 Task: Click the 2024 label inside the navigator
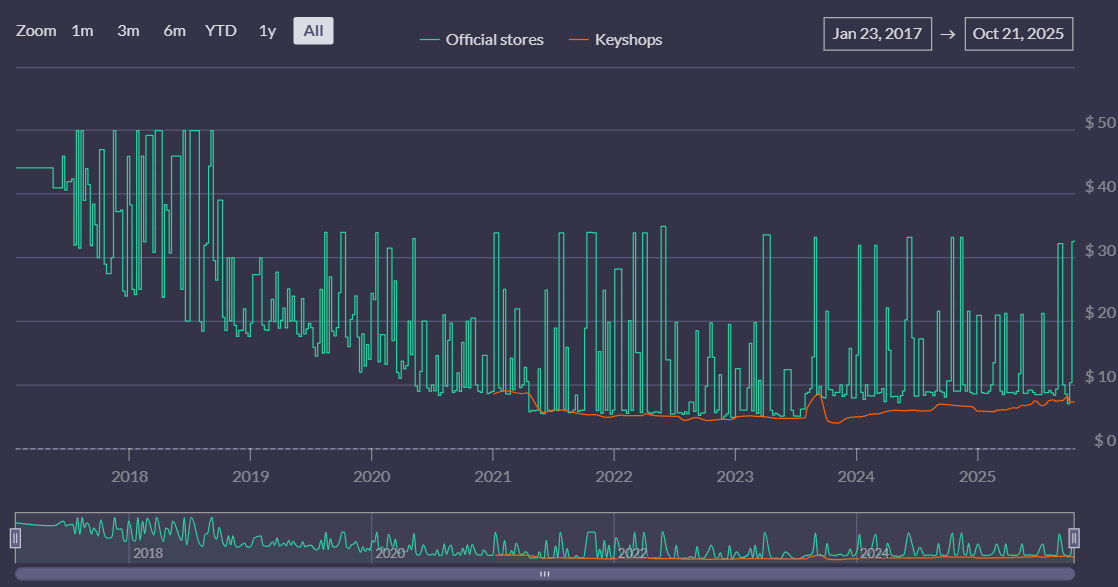pyautogui.click(x=874, y=553)
